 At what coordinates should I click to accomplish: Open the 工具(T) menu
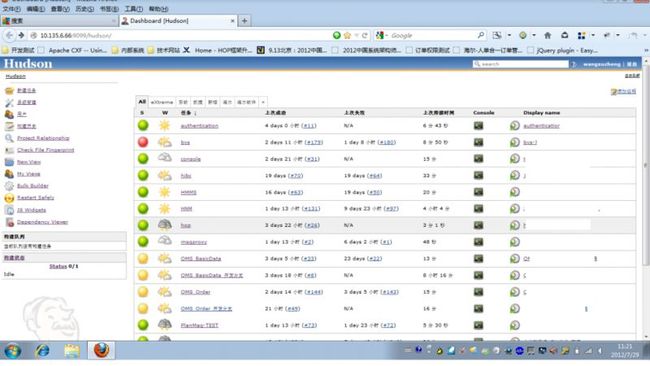(133, 9)
